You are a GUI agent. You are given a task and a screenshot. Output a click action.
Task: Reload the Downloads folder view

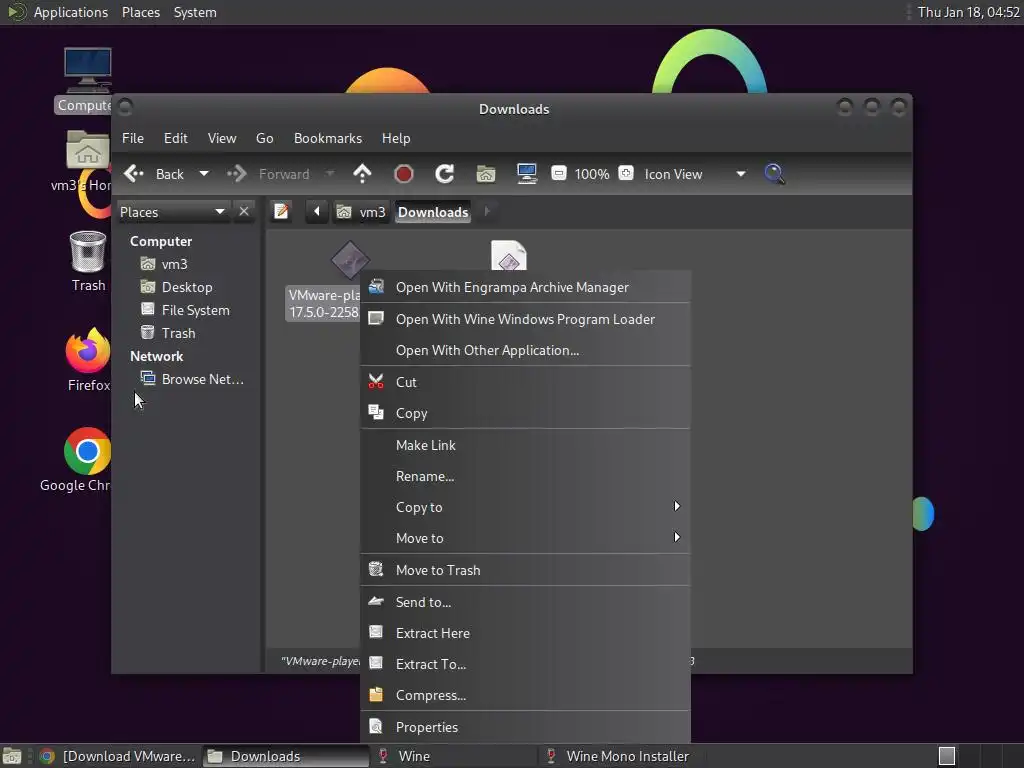445,174
